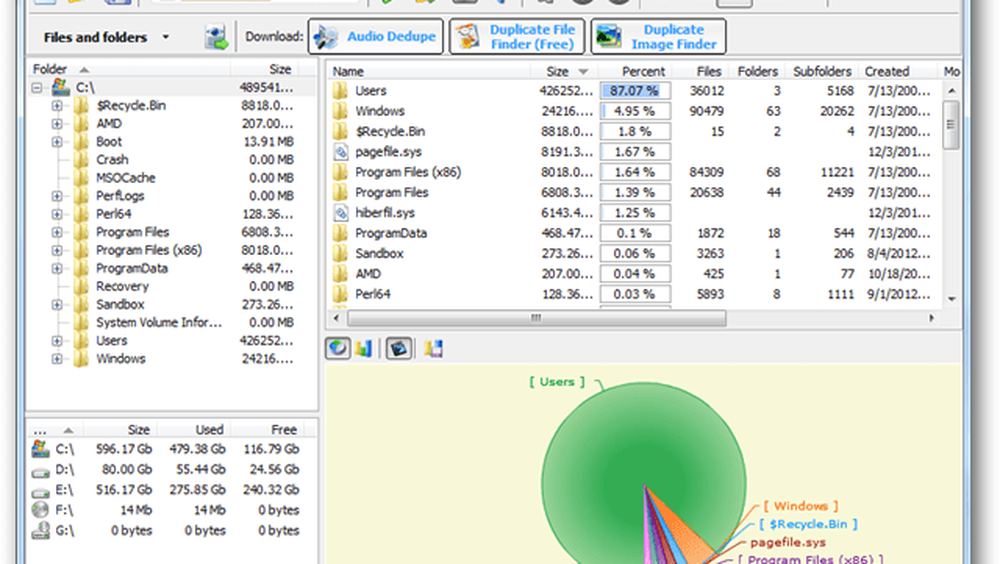Sort list by Percent column
This screenshot has width=1000, height=564.
pos(643,71)
